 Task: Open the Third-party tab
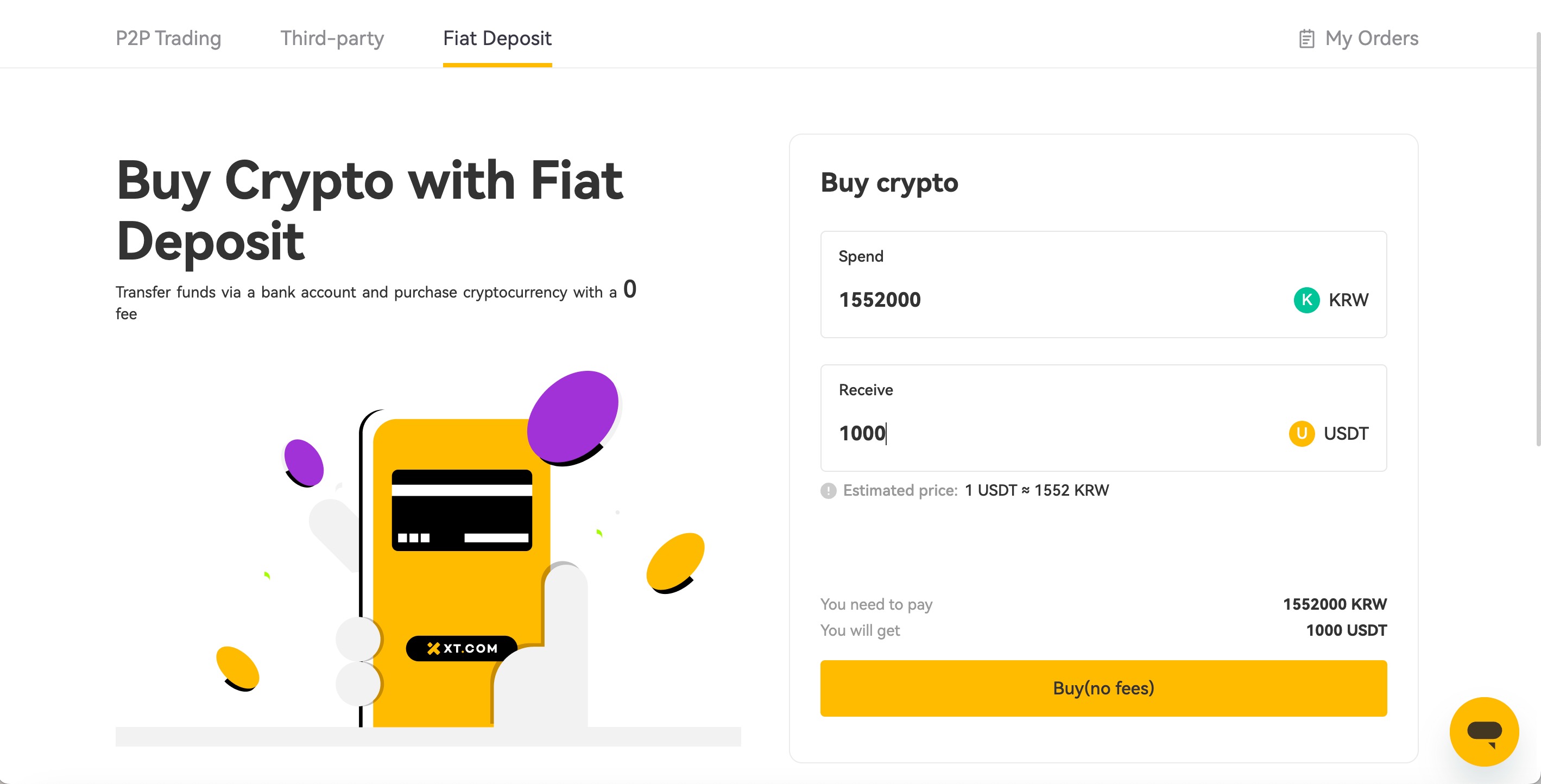coord(332,38)
